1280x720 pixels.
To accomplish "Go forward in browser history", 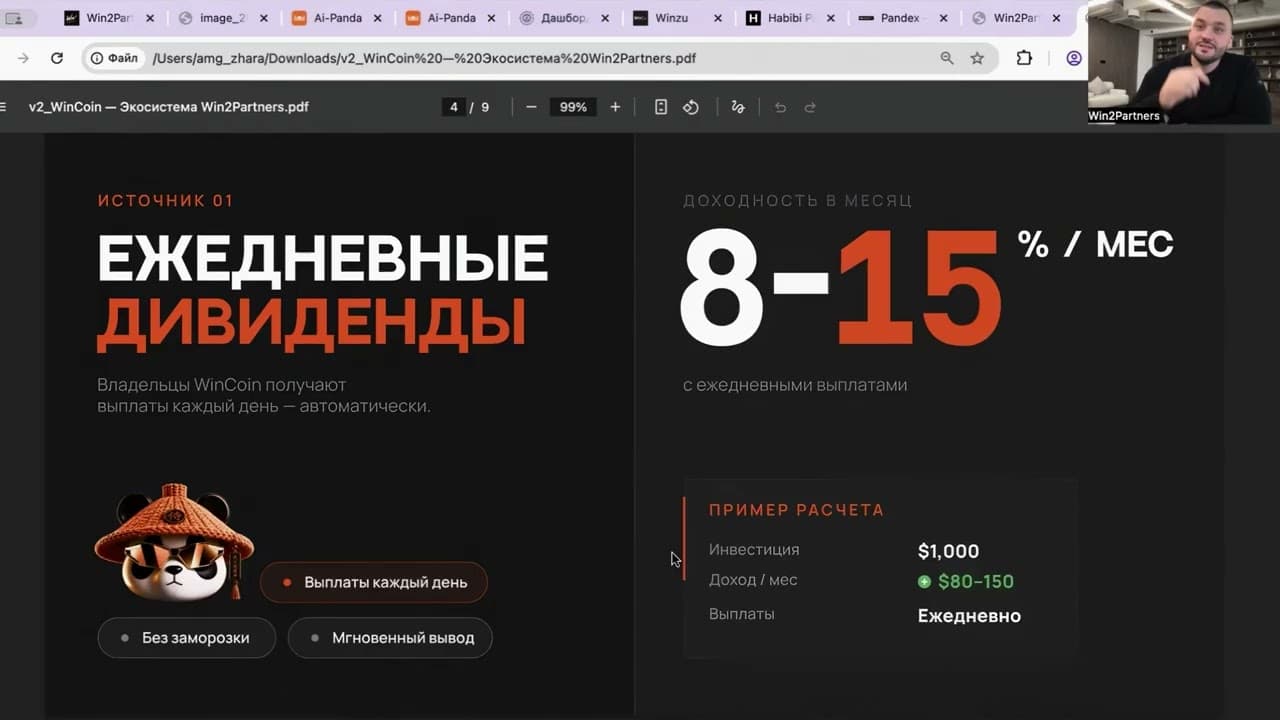I will pos(24,58).
